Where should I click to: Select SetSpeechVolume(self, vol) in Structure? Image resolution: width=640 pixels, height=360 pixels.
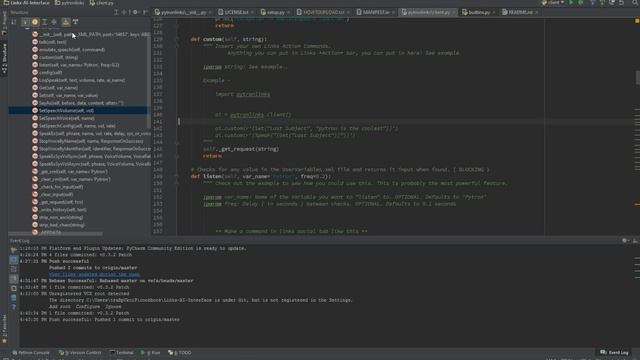(x=78, y=111)
